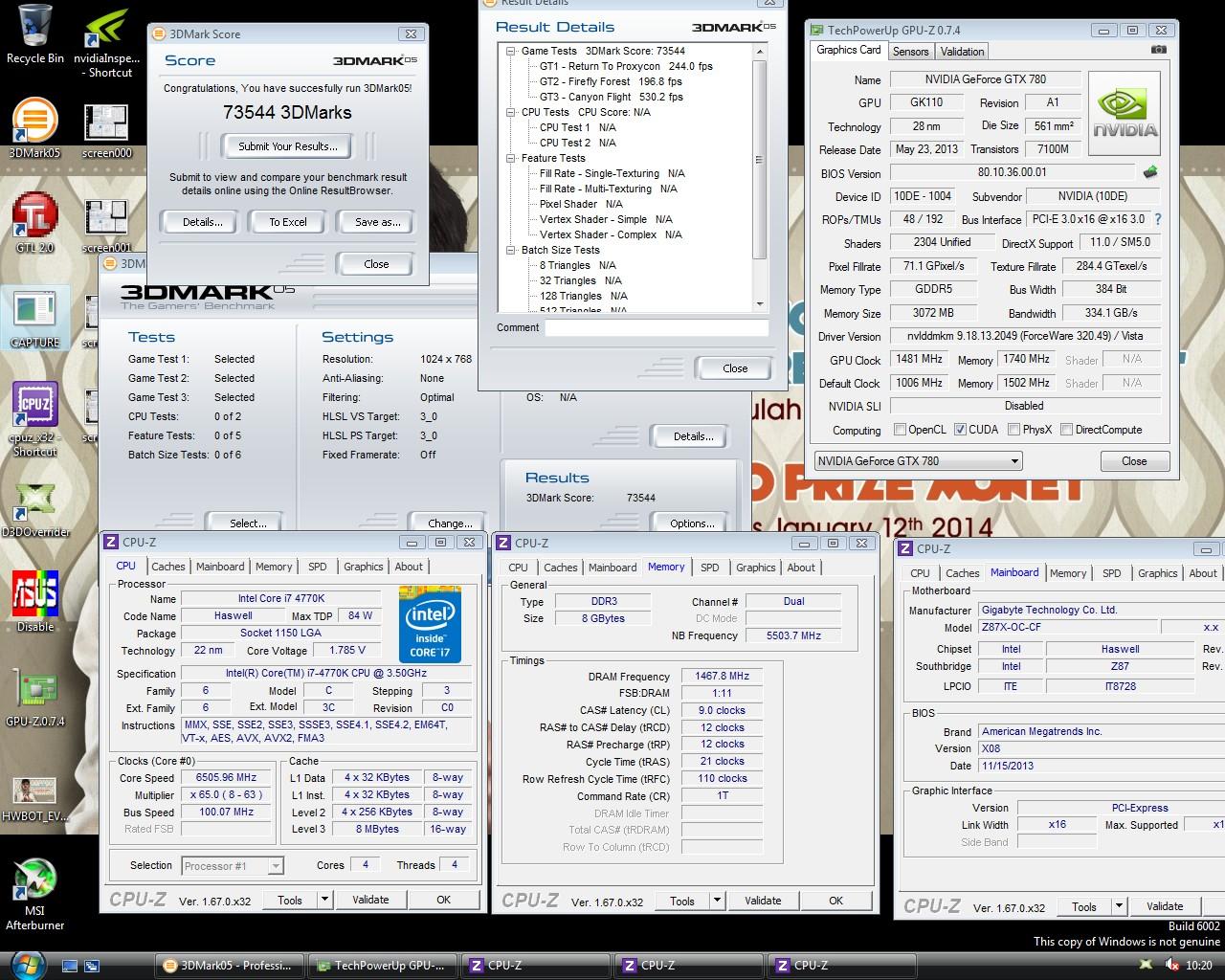Screen dimensions: 1225x980
Task: Switch to the Validation tab in GPU-Z
Action: pos(962,52)
